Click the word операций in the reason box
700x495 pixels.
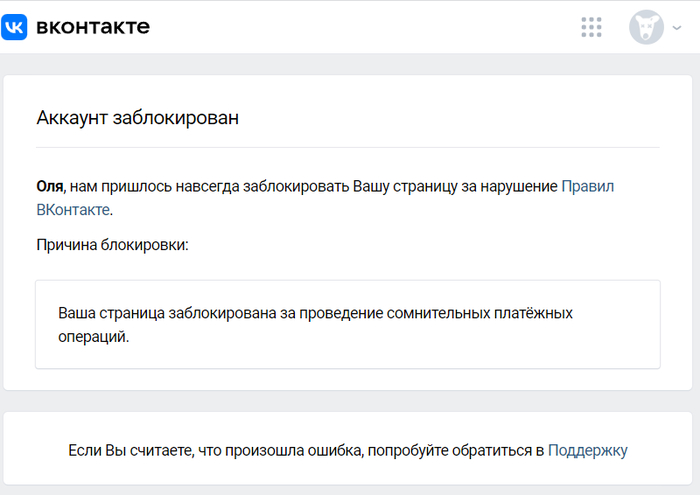pos(92,337)
